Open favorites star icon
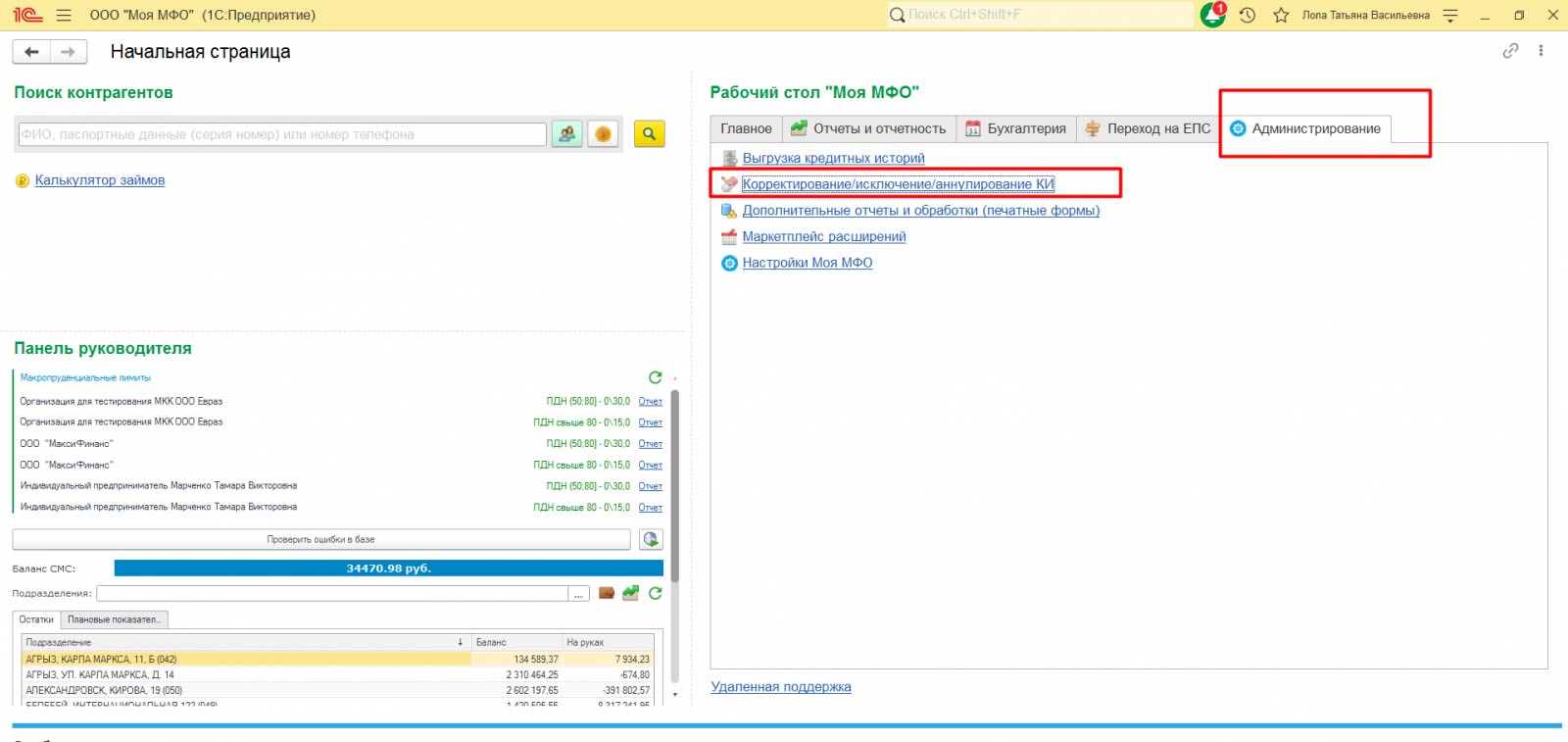 tap(1281, 15)
